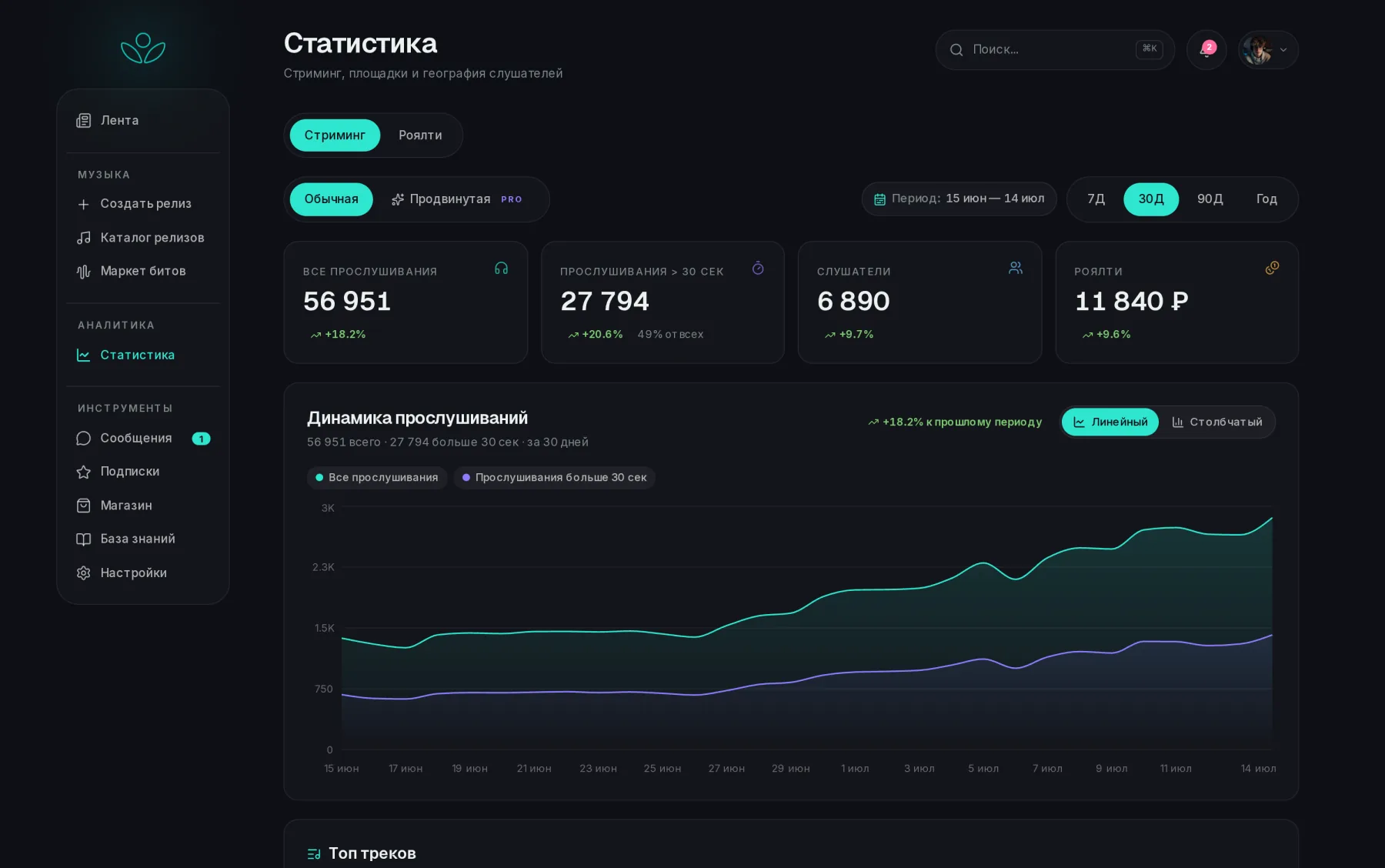This screenshot has width=1385, height=868.
Task: Select the 30Д period
Action: click(1151, 199)
